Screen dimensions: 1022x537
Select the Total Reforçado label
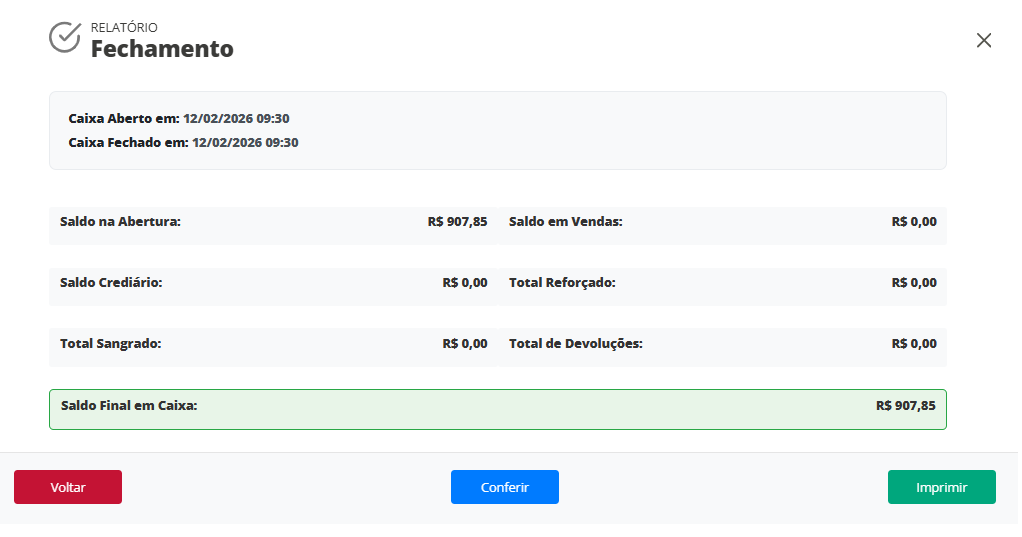[562, 282]
